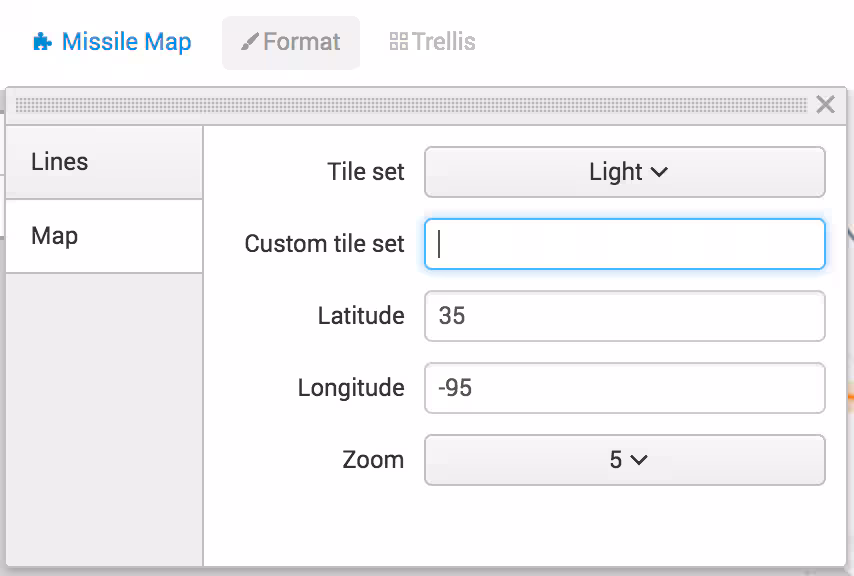Click the chevron arrow beside Light
The width and height of the screenshot is (854, 576).
[x=659, y=172]
